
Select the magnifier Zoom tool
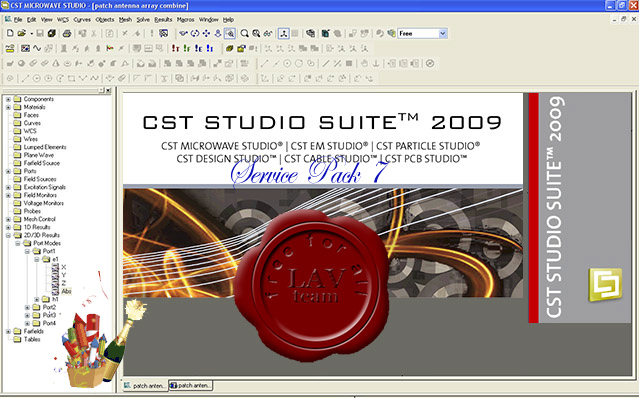[x=245, y=33]
